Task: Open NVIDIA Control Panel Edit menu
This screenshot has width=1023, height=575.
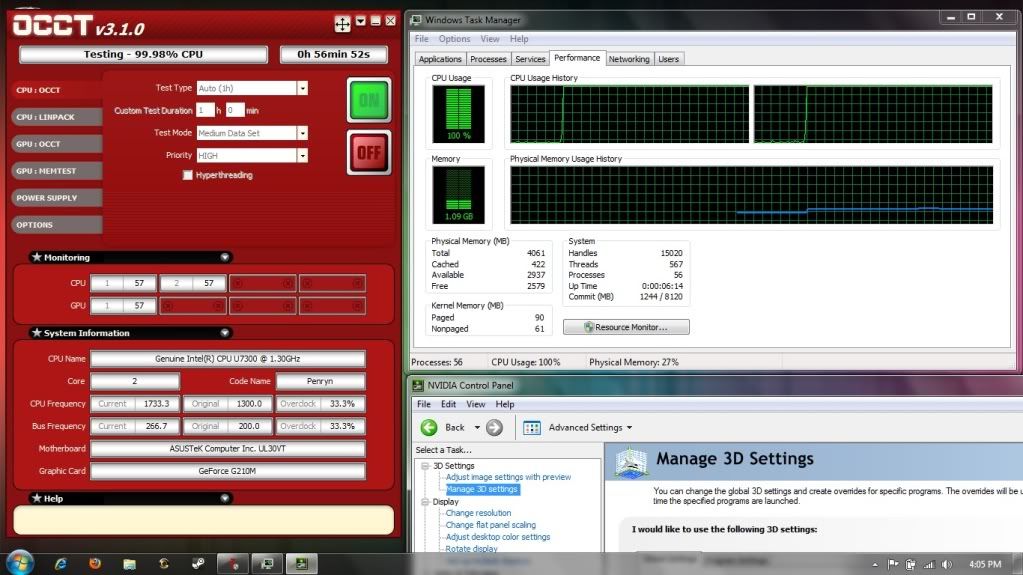Action: tap(448, 404)
